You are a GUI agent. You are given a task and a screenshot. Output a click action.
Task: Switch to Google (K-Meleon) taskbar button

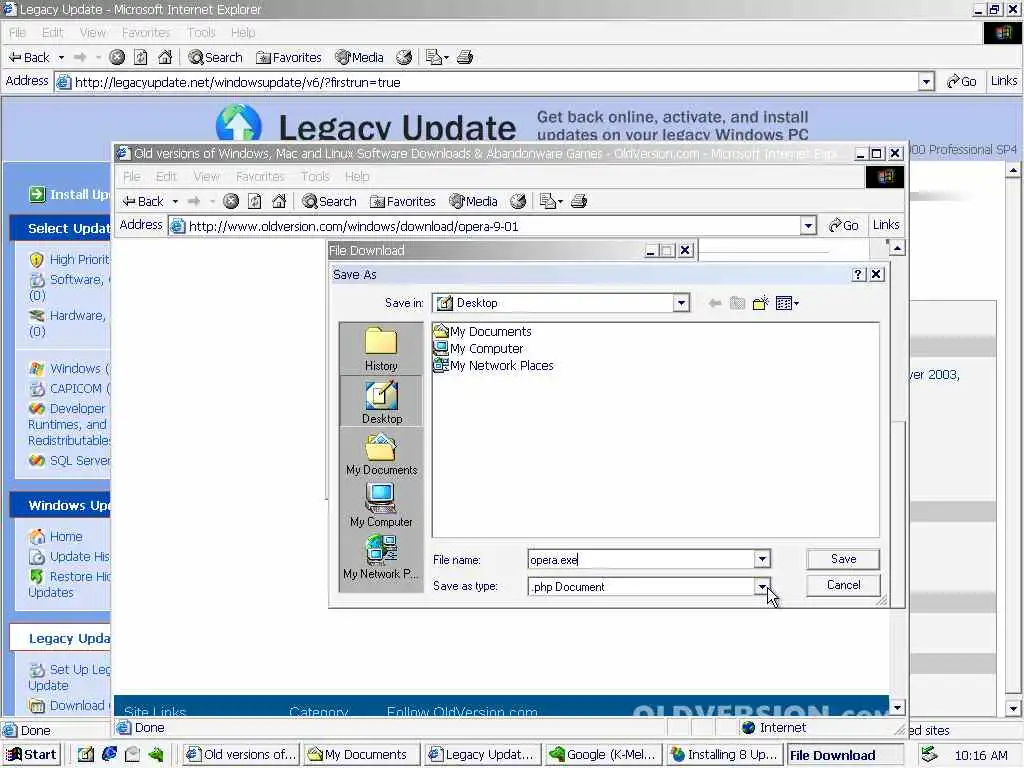(603, 755)
